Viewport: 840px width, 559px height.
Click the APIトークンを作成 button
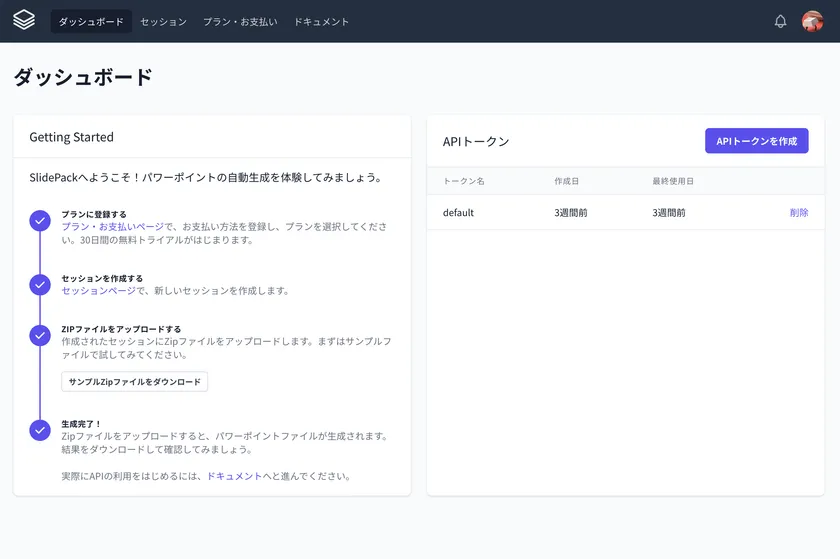tap(756, 141)
